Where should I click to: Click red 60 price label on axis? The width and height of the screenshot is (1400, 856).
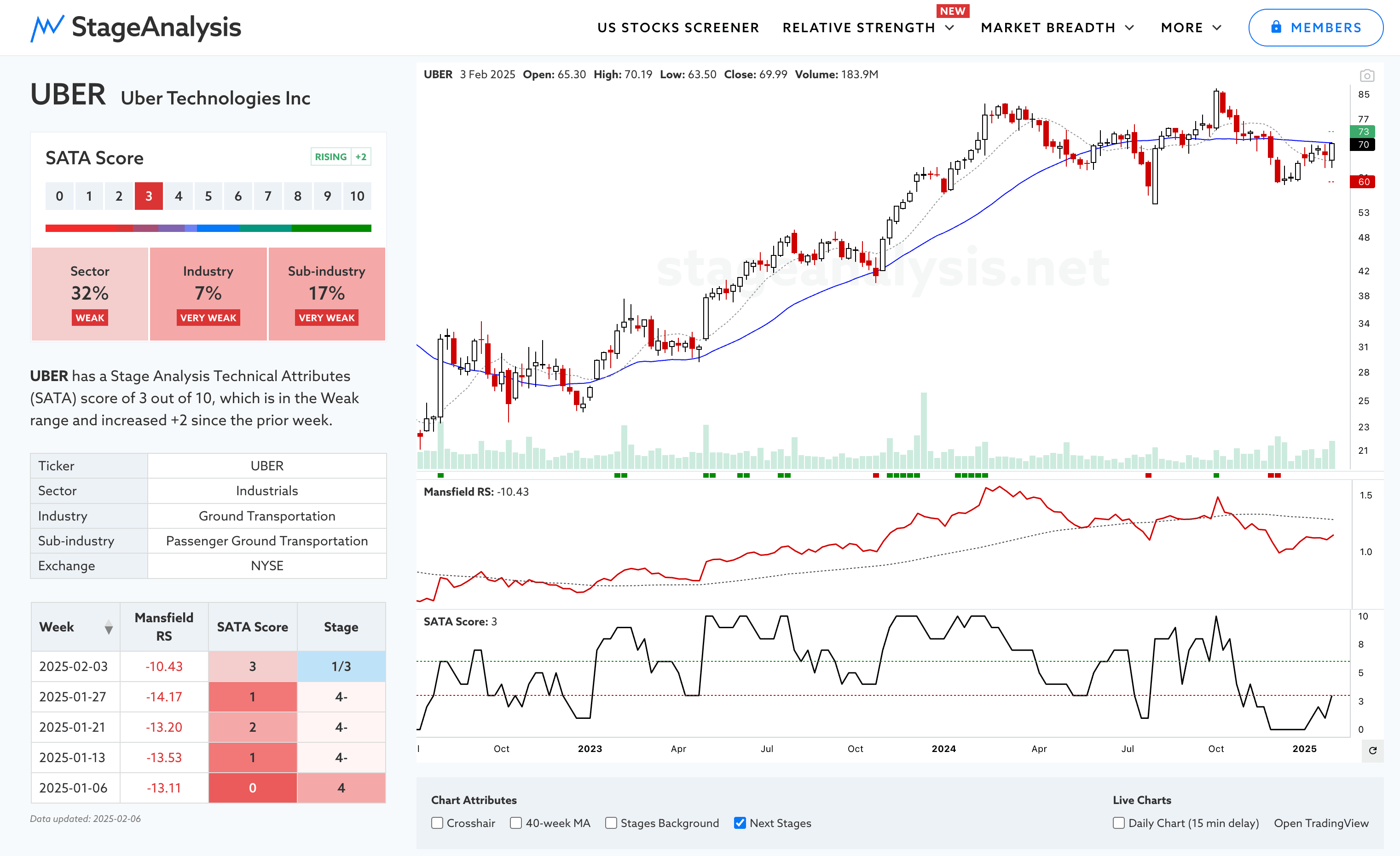[1363, 182]
